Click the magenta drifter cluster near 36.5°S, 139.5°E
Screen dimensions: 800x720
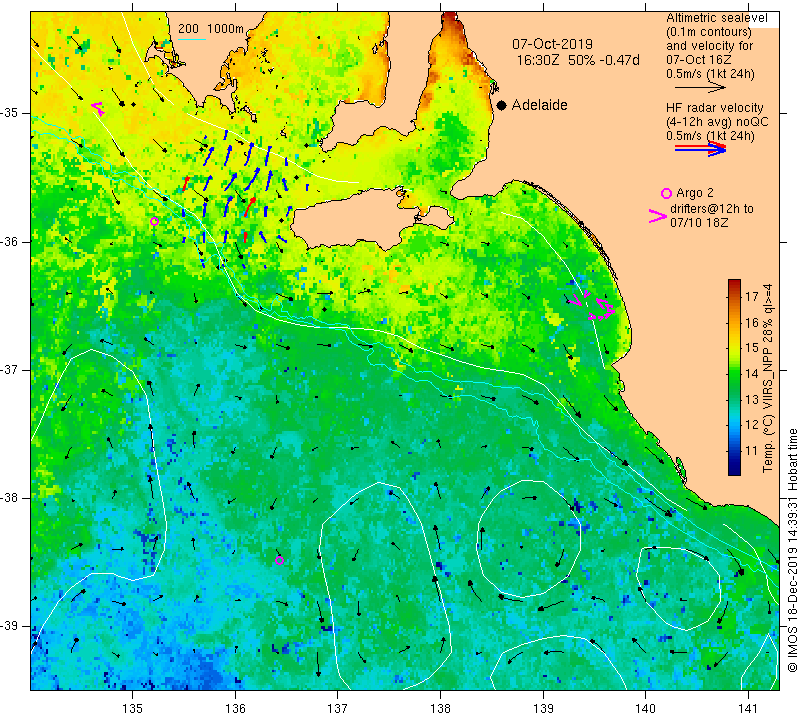point(592,306)
